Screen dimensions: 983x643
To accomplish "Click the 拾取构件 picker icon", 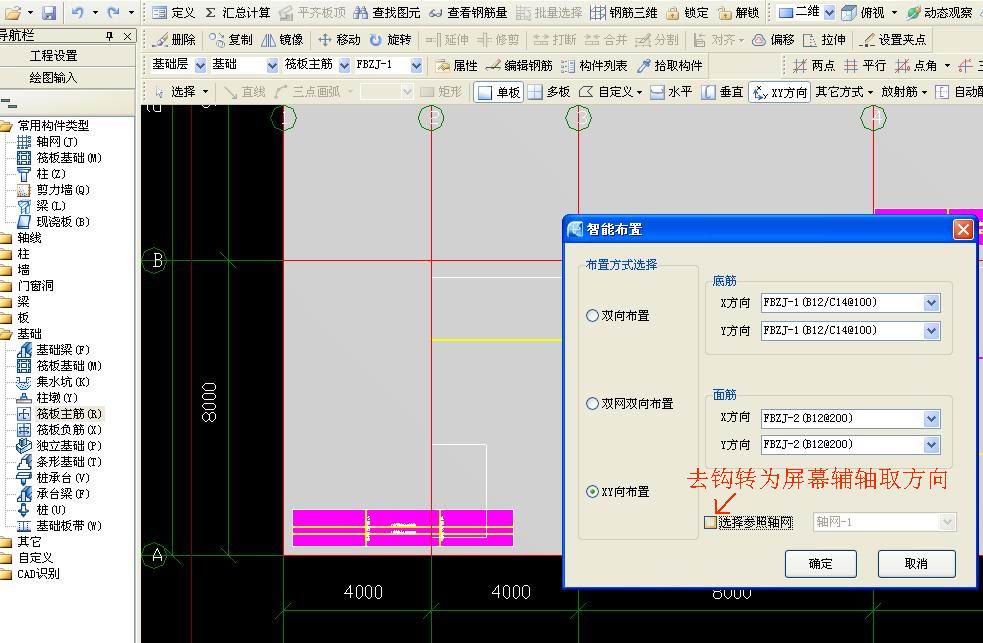I will [x=644, y=66].
